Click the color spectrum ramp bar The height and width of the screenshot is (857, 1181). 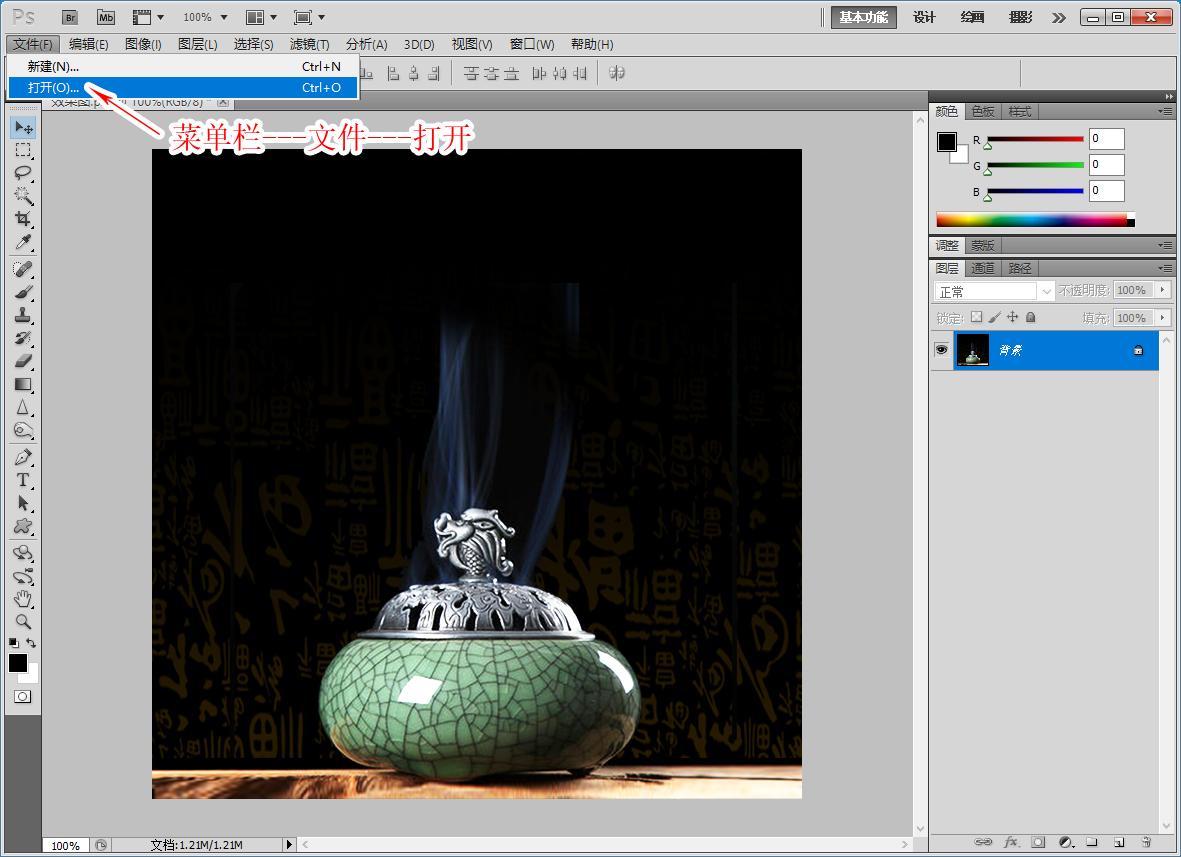pos(1030,220)
